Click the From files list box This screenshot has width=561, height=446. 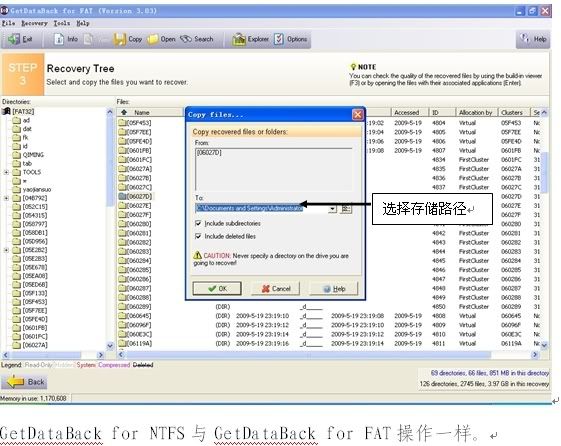tap(274, 169)
